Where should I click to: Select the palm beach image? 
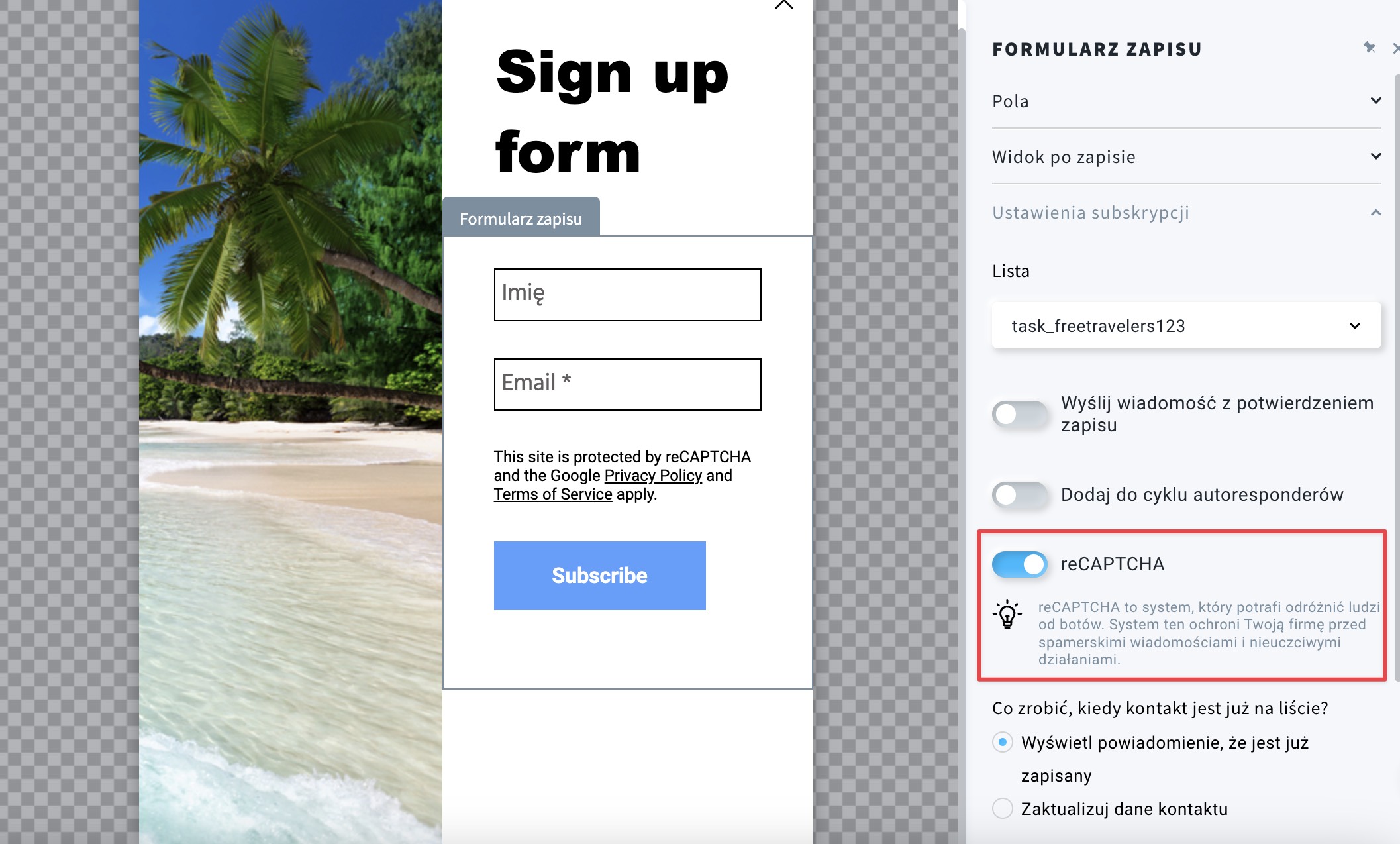[x=291, y=422]
